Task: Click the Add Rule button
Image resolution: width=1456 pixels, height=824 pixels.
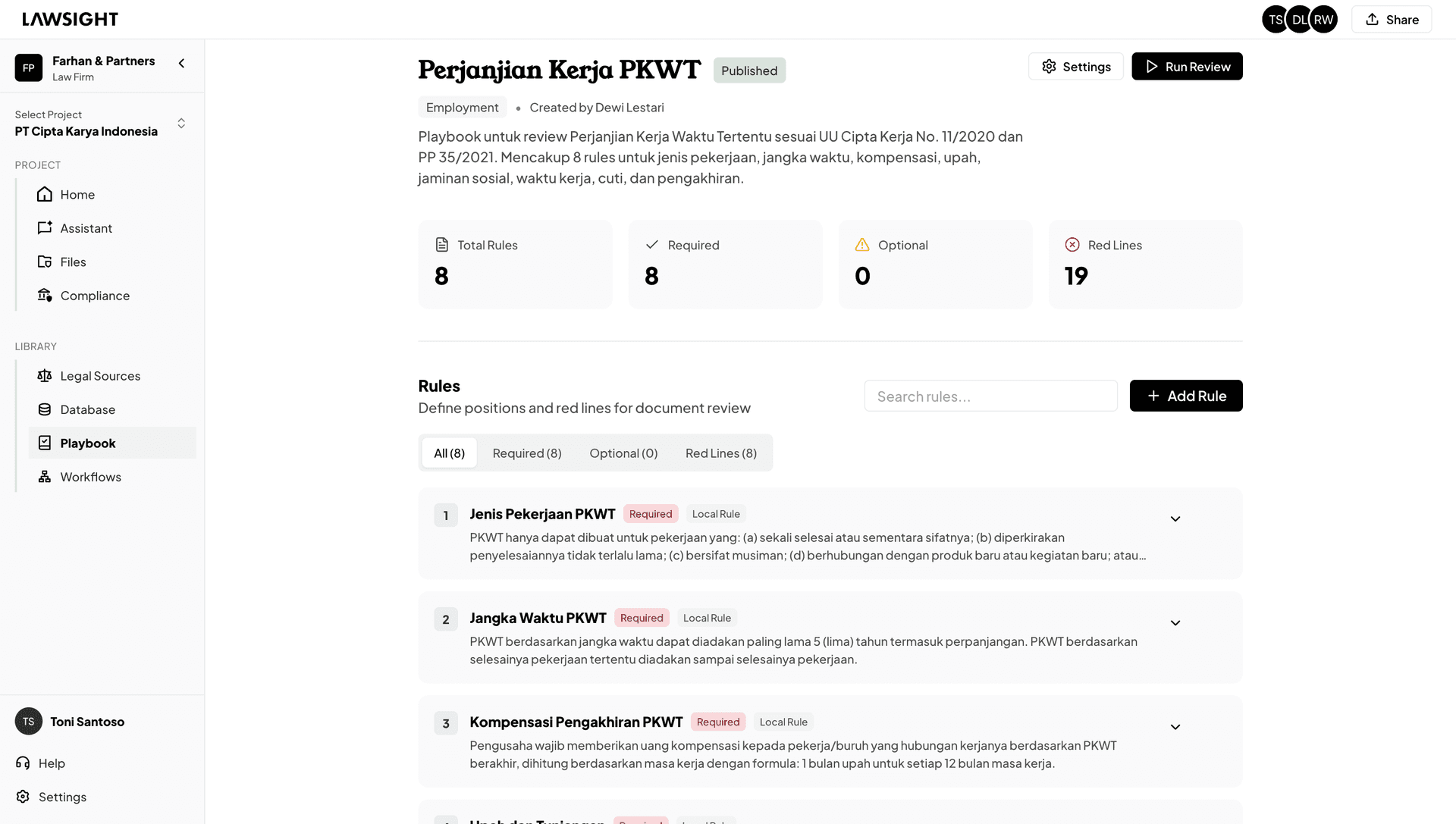Action: coord(1185,396)
